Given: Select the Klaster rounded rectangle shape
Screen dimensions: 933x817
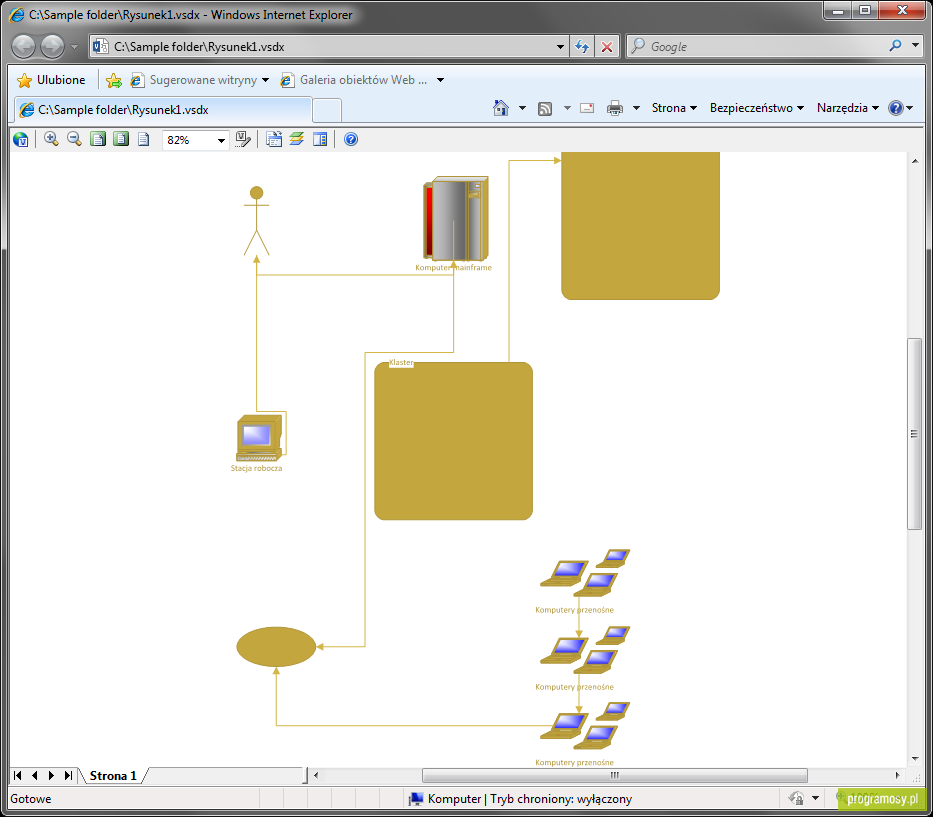Looking at the screenshot, I should (x=453, y=441).
